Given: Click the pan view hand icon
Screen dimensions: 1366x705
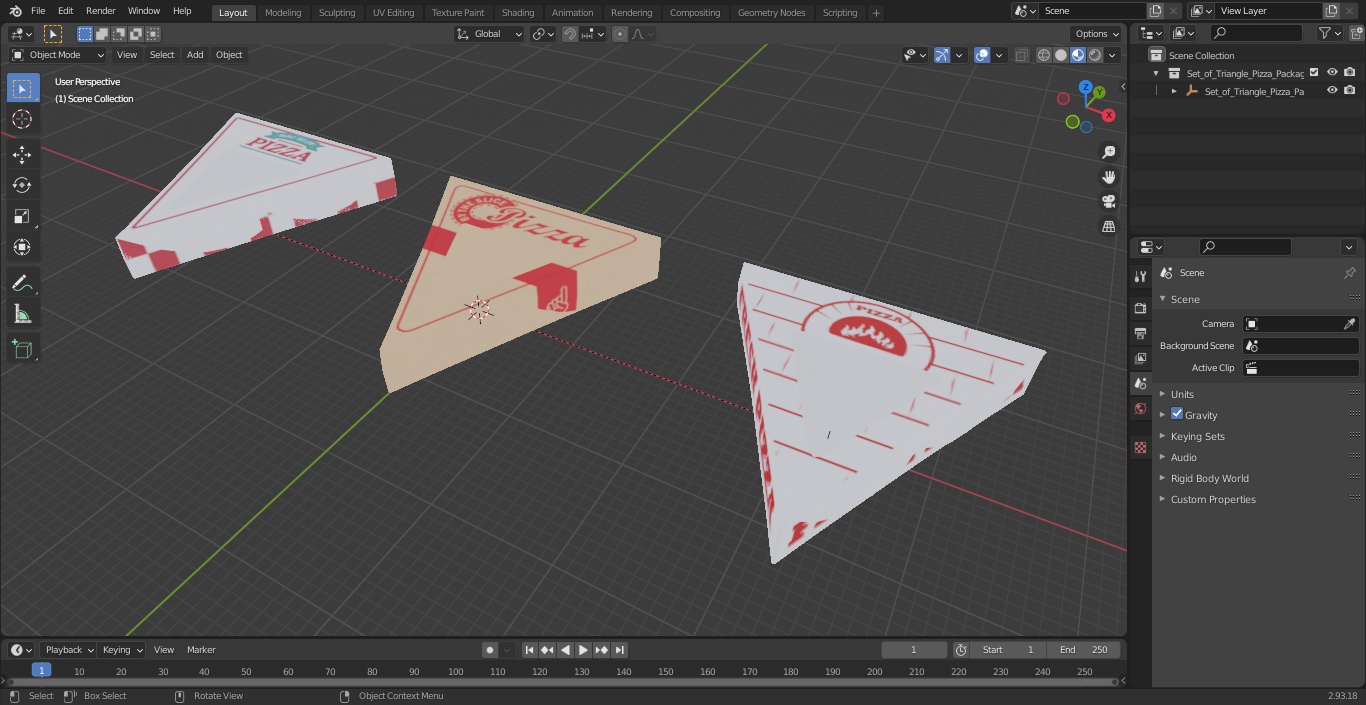Looking at the screenshot, I should click(1108, 177).
